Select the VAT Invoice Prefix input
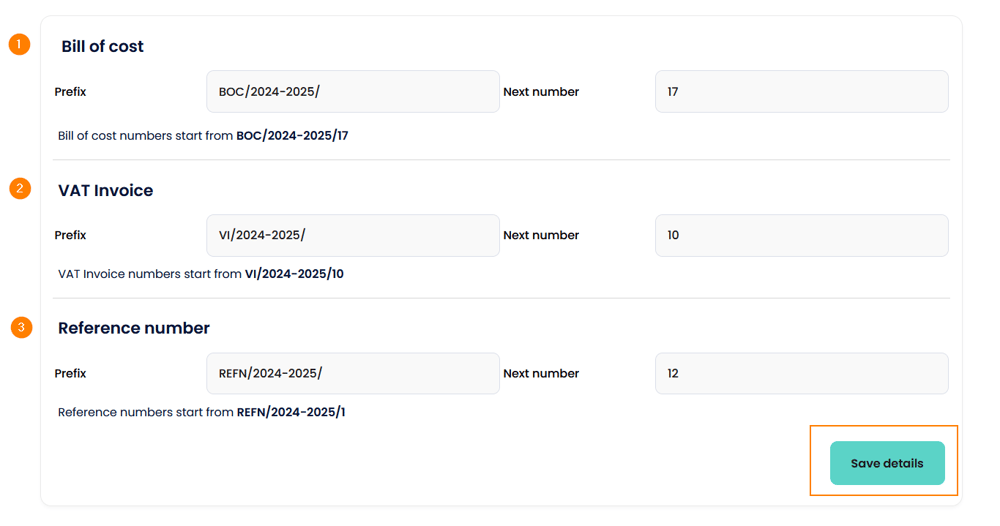1000x526 pixels. click(x=352, y=236)
